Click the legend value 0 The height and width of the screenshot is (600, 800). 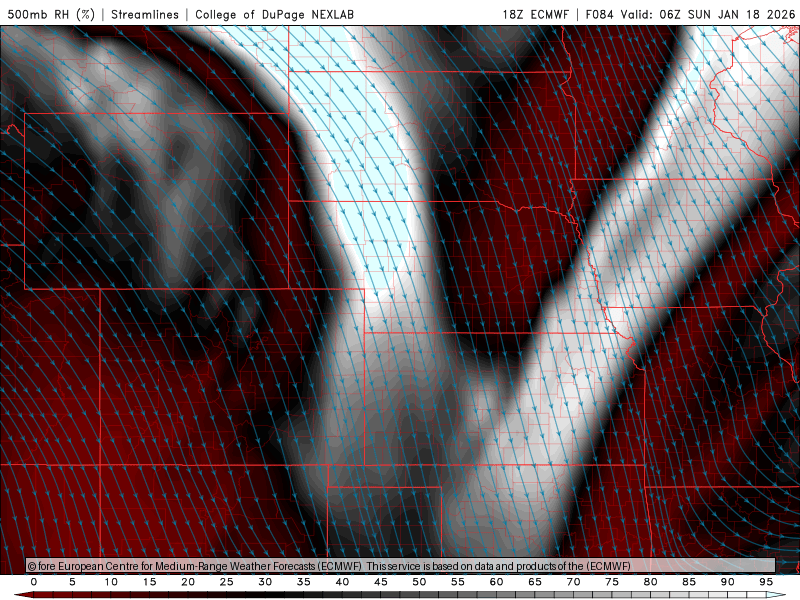(x=34, y=582)
